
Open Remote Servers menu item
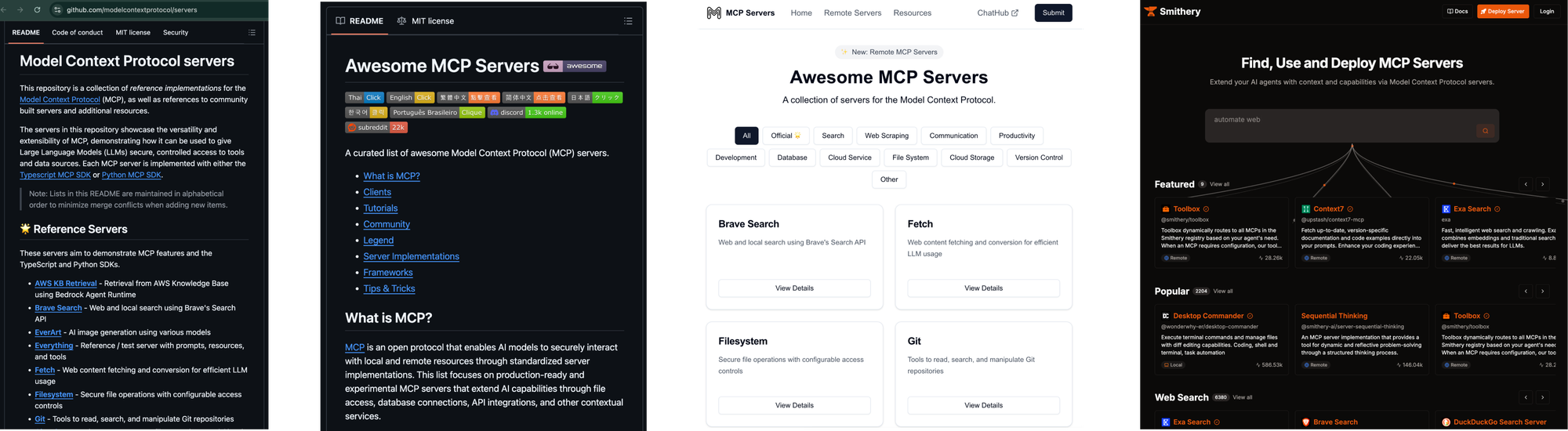[852, 13]
